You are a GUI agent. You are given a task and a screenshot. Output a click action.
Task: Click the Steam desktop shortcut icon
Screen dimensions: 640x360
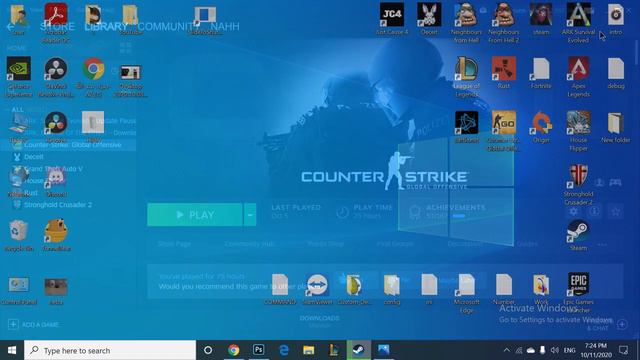tap(578, 231)
